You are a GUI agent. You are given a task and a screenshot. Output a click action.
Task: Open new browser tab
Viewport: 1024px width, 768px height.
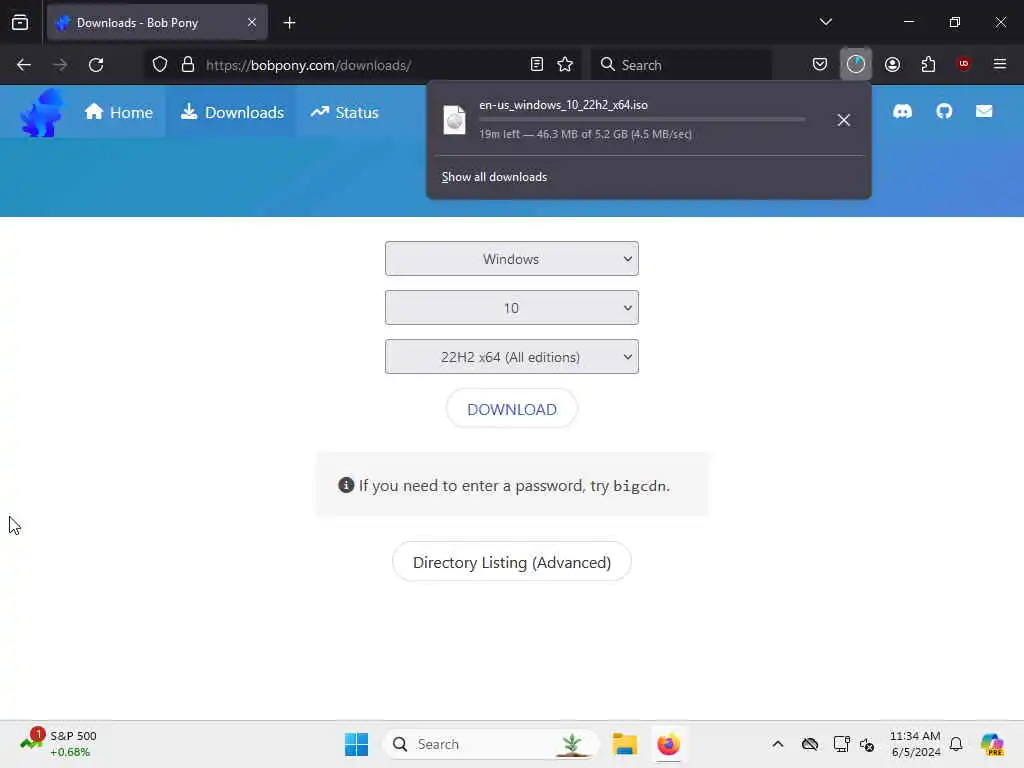coord(289,23)
